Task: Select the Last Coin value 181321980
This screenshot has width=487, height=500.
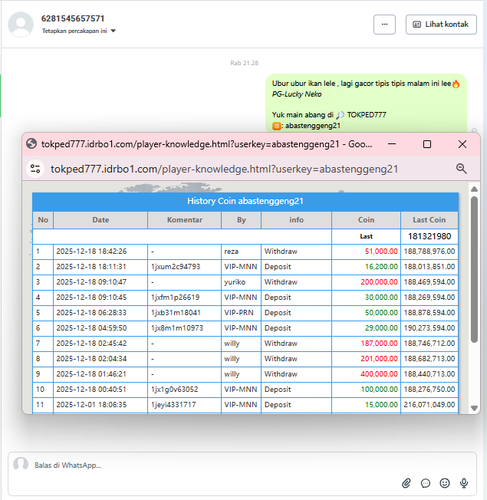Action: [429, 236]
